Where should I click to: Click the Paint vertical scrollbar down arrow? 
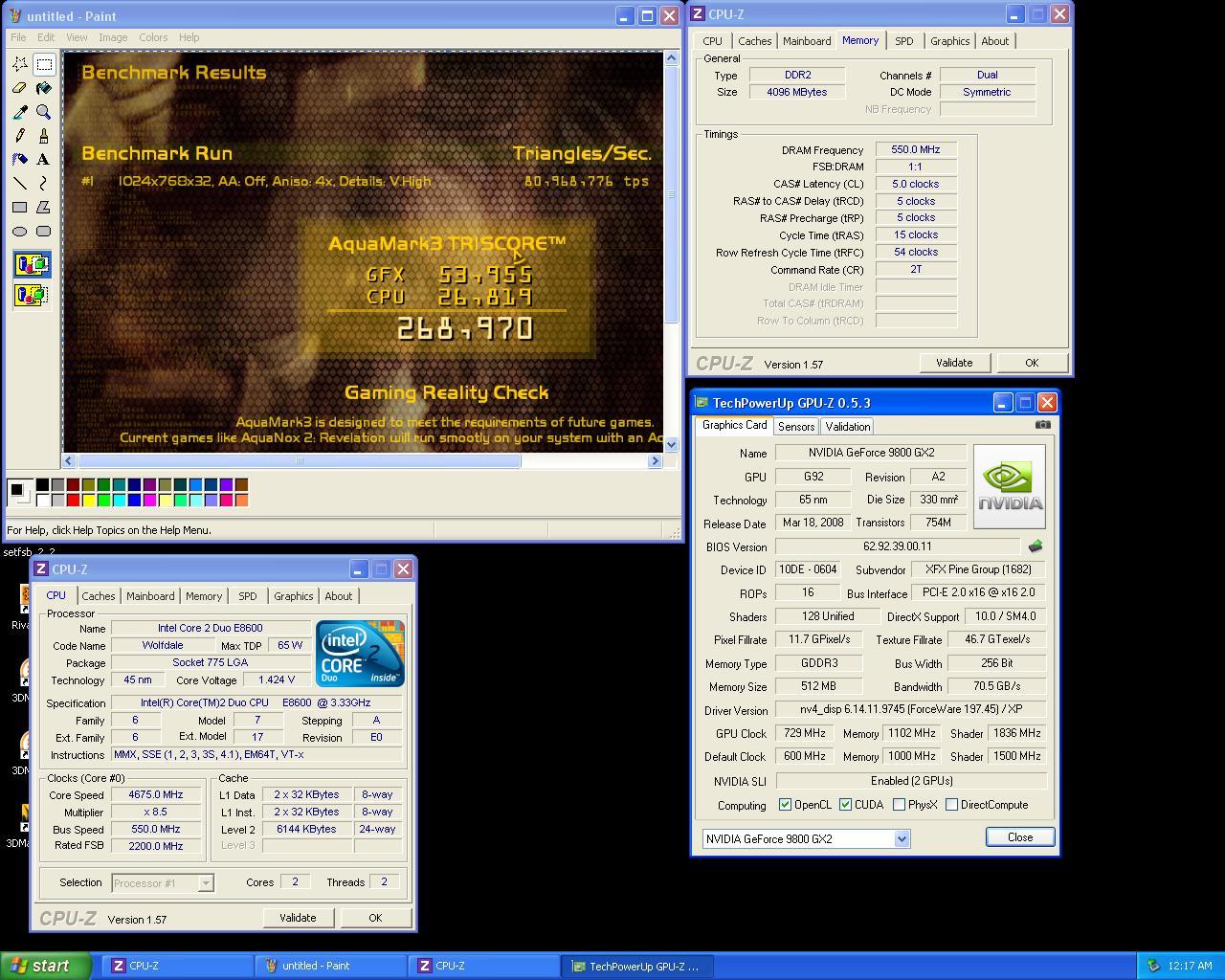672,445
